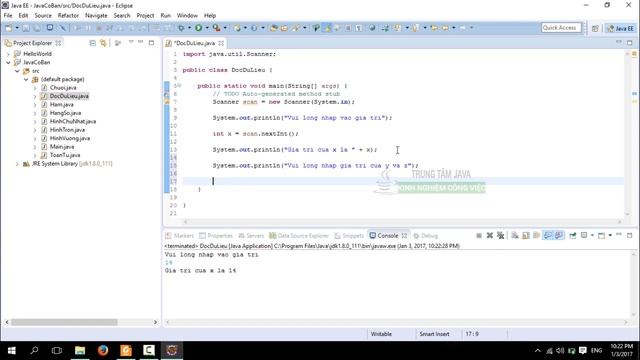Open Firefox from the taskbar
Image resolution: width=640 pixels, height=360 pixels.
click(103, 350)
